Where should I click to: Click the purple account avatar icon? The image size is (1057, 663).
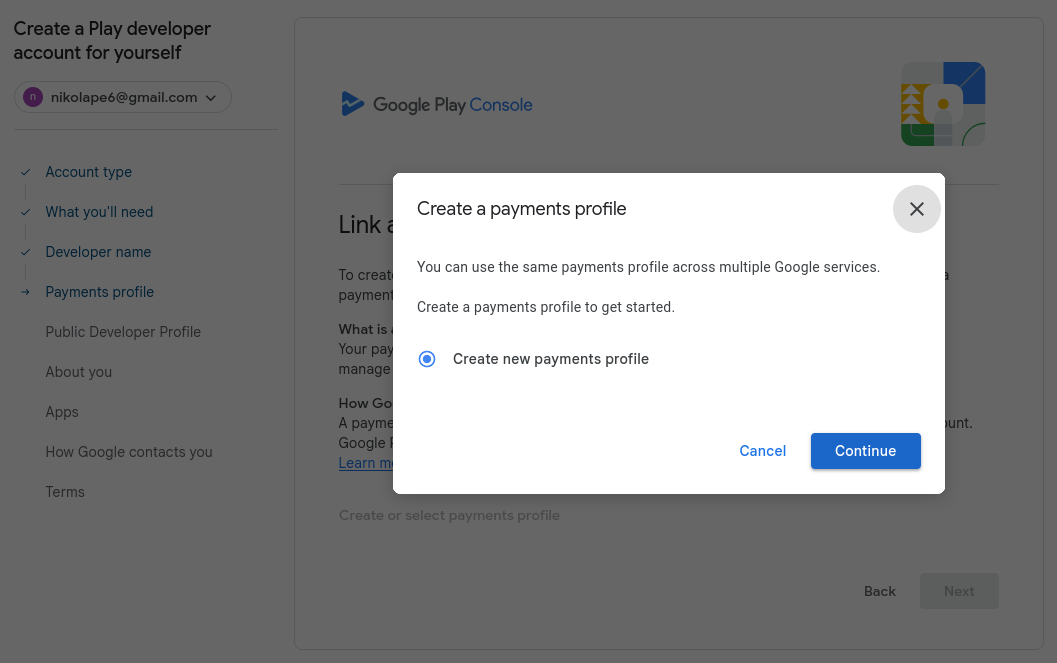pyautogui.click(x=33, y=97)
